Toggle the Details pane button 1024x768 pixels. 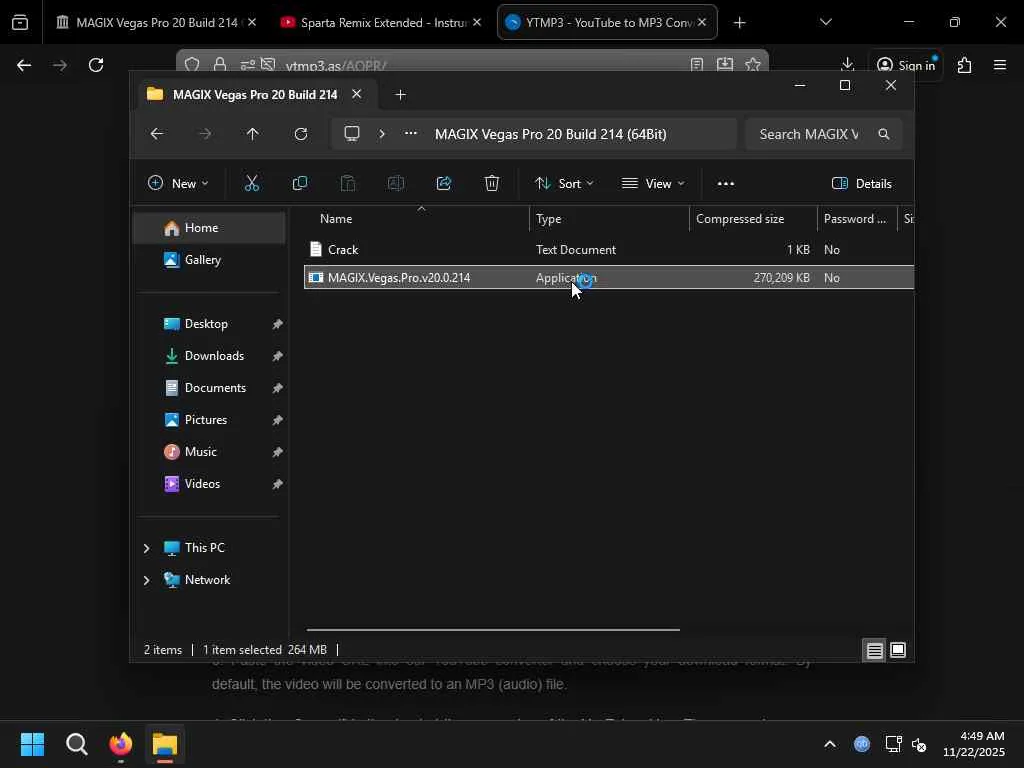pyautogui.click(x=861, y=184)
